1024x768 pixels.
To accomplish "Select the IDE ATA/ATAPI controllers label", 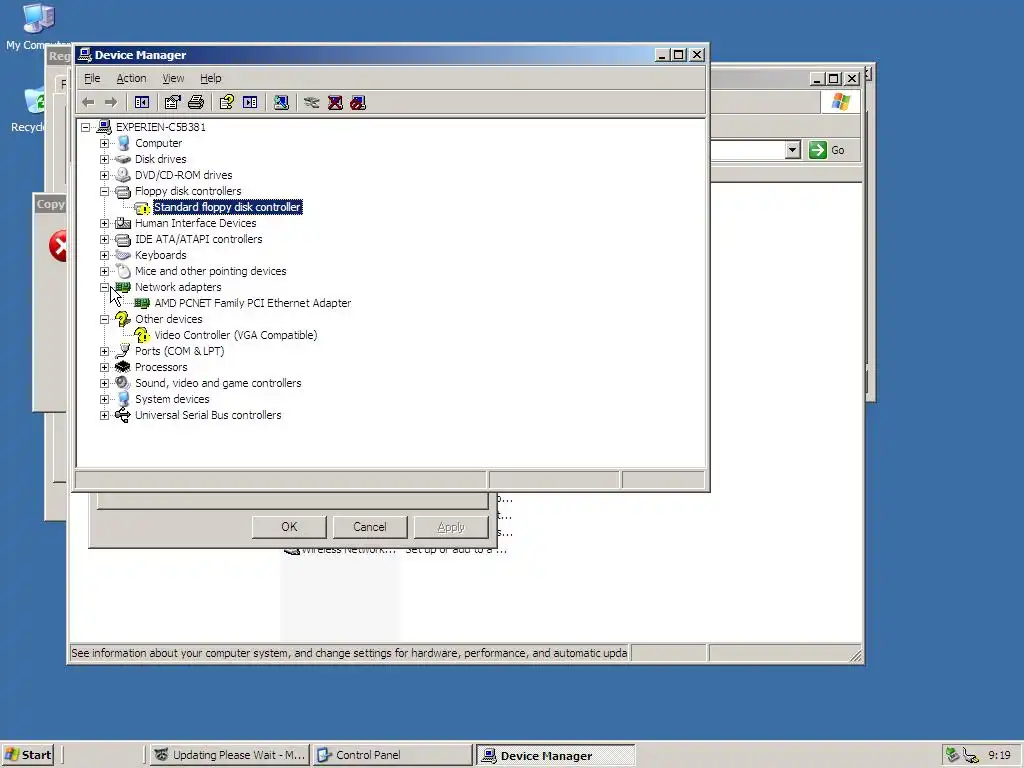I will coord(199,239).
